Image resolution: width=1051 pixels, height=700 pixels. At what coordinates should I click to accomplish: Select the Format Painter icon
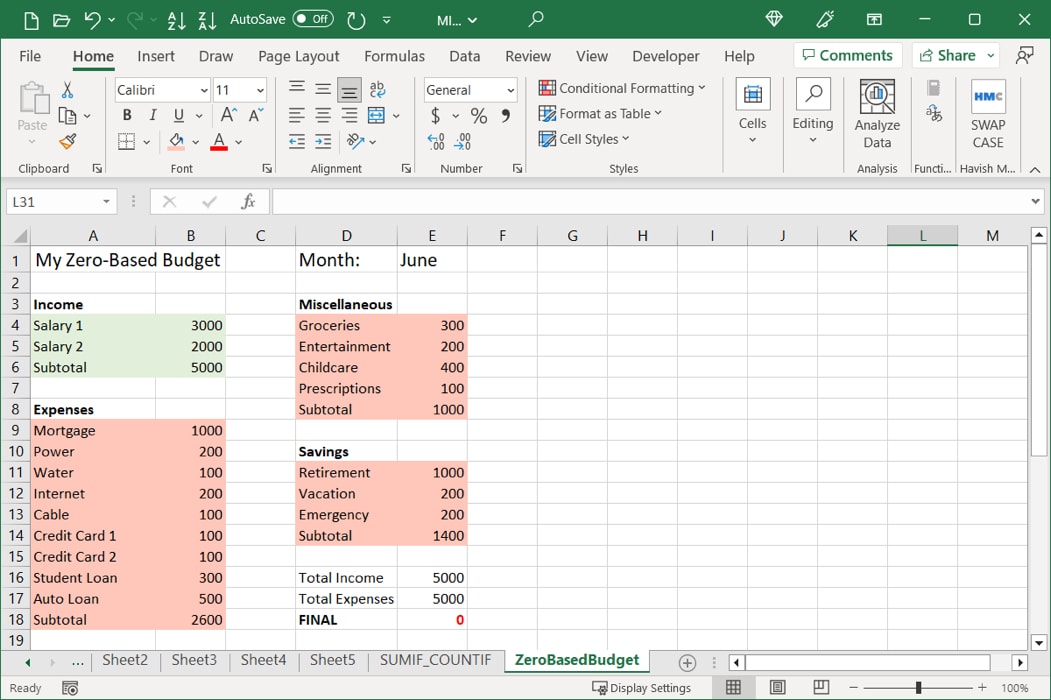(x=67, y=141)
